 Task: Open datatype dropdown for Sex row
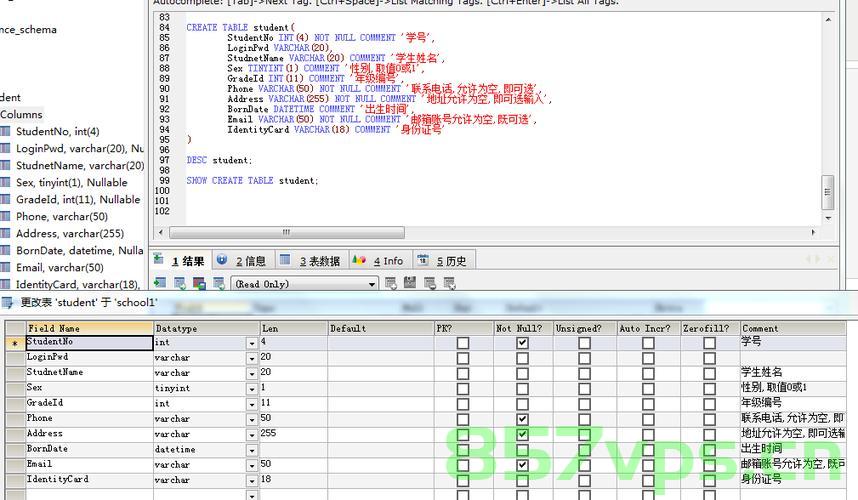[x=252, y=389]
